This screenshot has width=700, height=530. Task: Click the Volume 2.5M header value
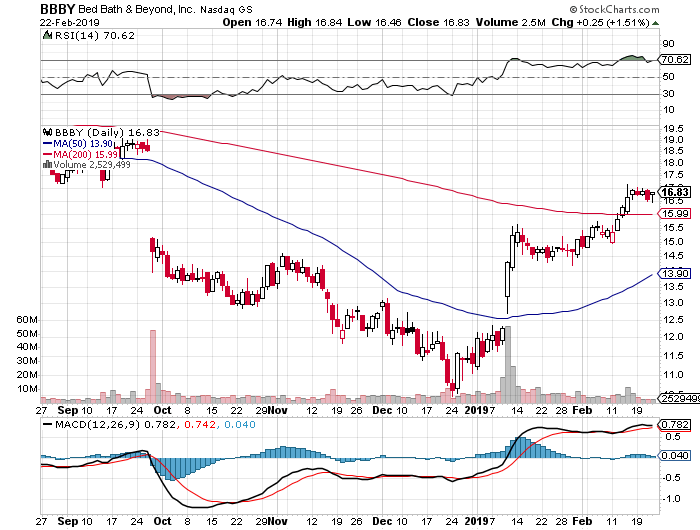pos(511,22)
